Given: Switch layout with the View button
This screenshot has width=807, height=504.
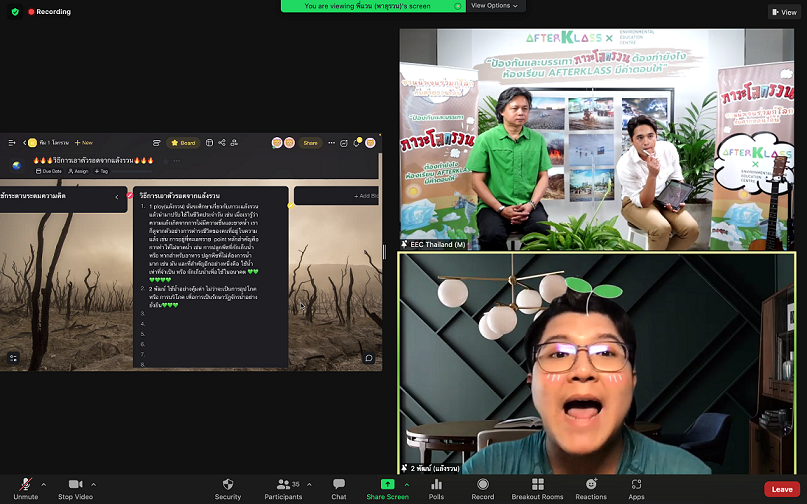Looking at the screenshot, I should click(x=783, y=12).
